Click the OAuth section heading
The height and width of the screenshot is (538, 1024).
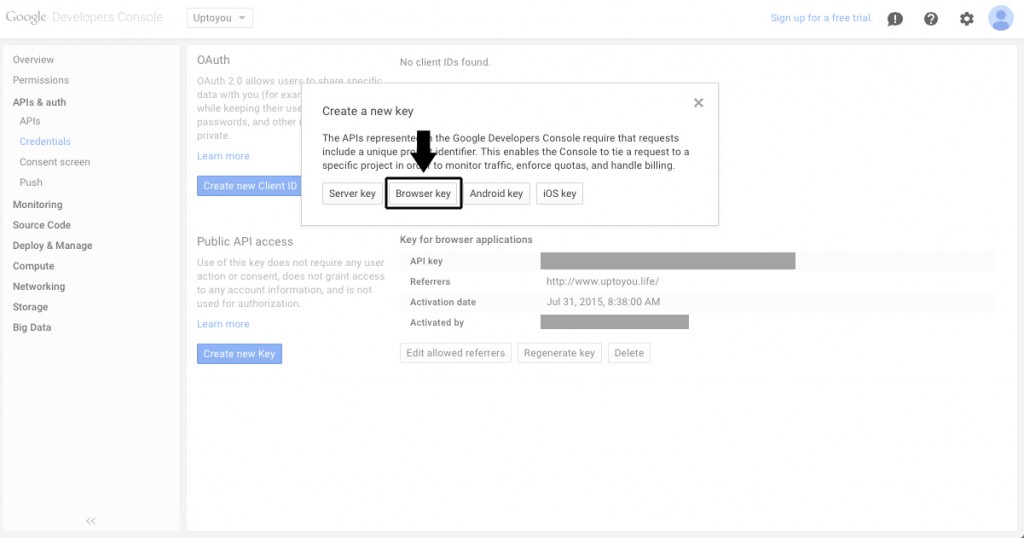point(214,59)
